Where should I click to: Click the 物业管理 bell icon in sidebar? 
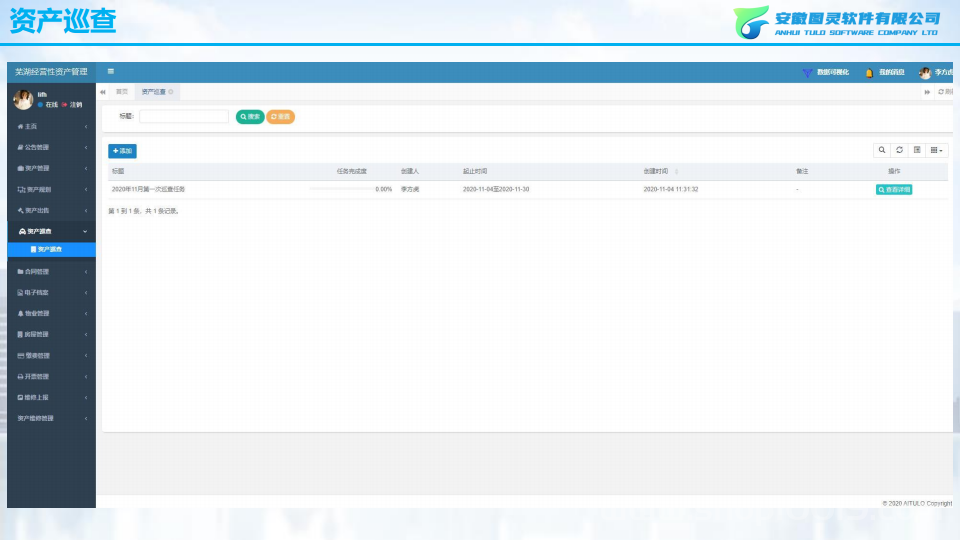[x=20, y=313]
